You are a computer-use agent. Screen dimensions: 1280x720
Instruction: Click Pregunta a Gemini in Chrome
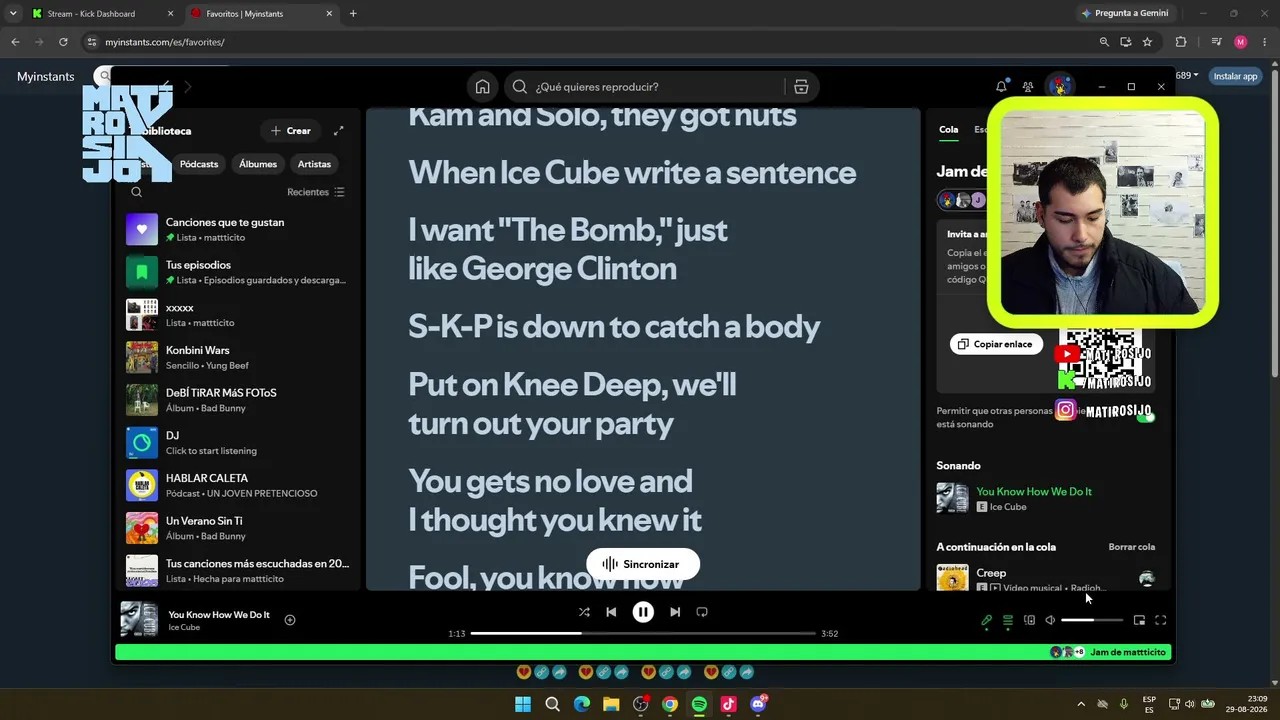1124,14
